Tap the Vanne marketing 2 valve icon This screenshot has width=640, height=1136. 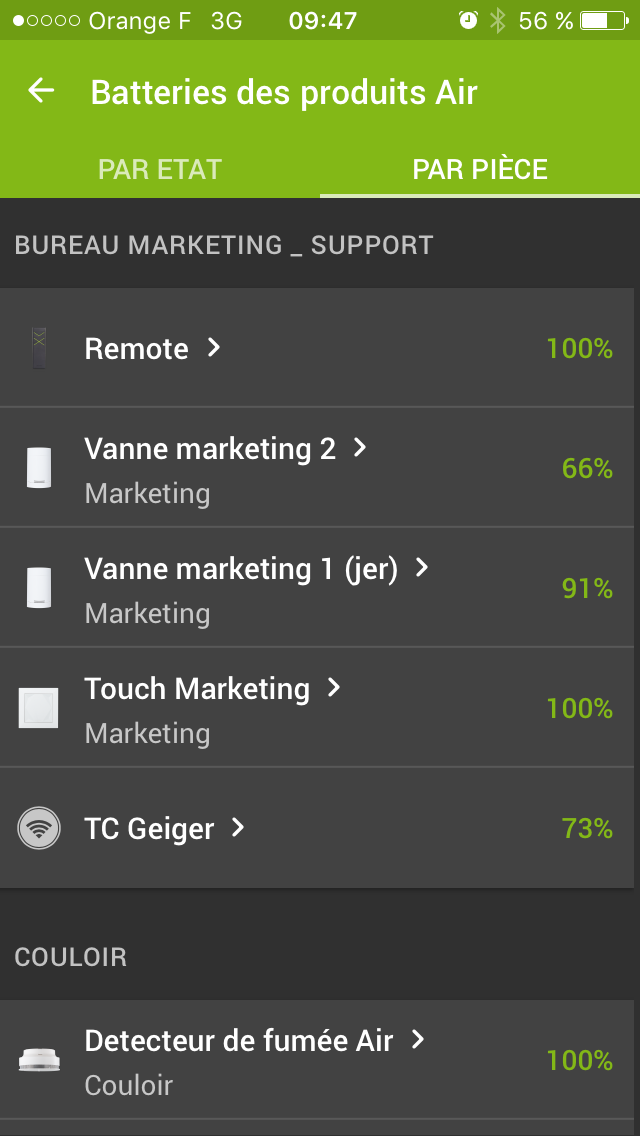pos(39,468)
